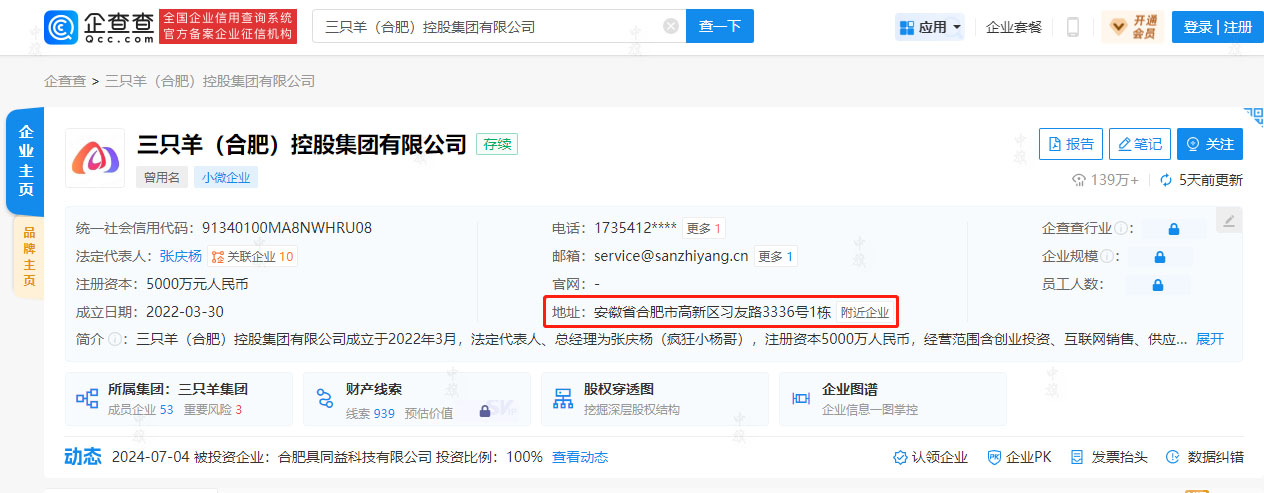
Task: Click the mobile phone icon in the header
Action: pos(1073,27)
